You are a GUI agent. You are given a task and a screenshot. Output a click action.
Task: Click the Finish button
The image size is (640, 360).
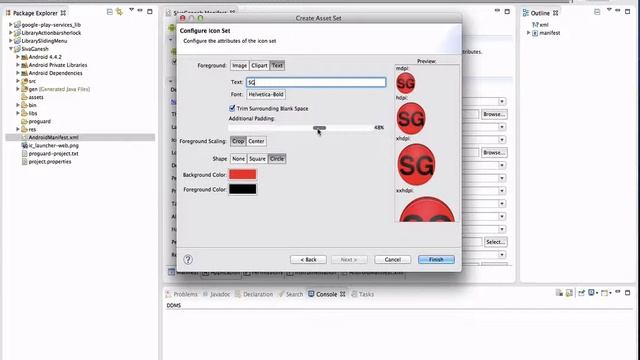pyautogui.click(x=436, y=260)
